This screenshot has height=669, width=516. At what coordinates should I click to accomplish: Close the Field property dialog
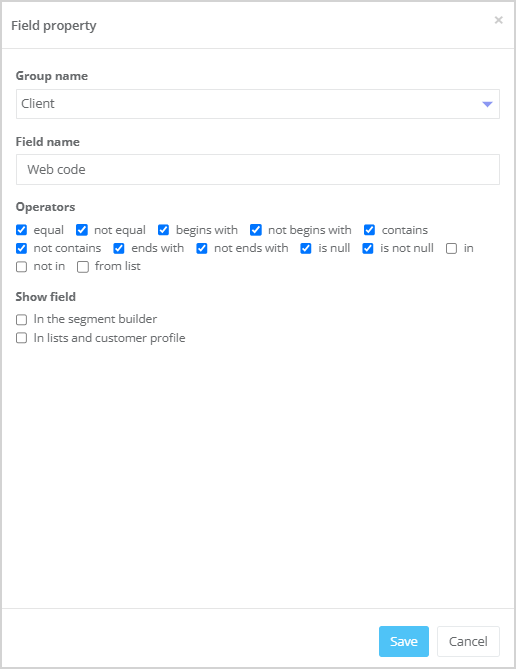pos(498,20)
